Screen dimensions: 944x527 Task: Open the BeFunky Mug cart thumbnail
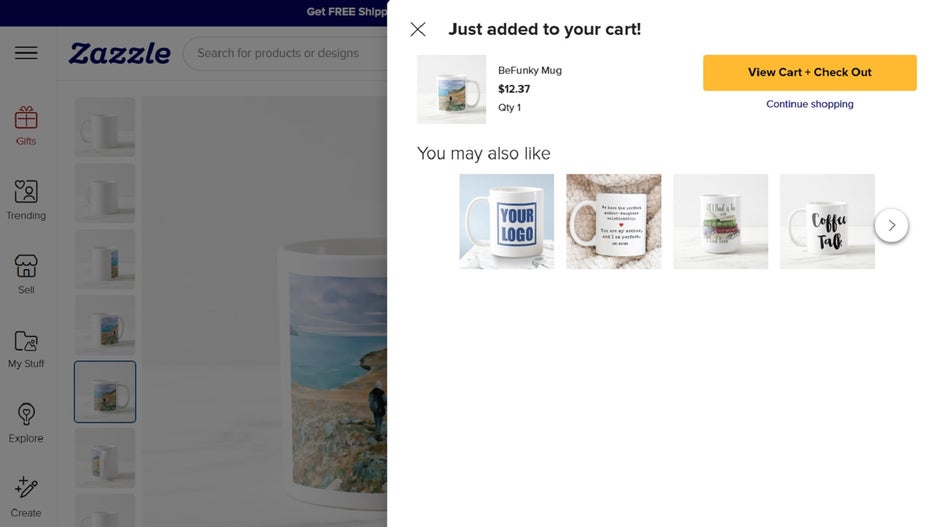pos(451,89)
